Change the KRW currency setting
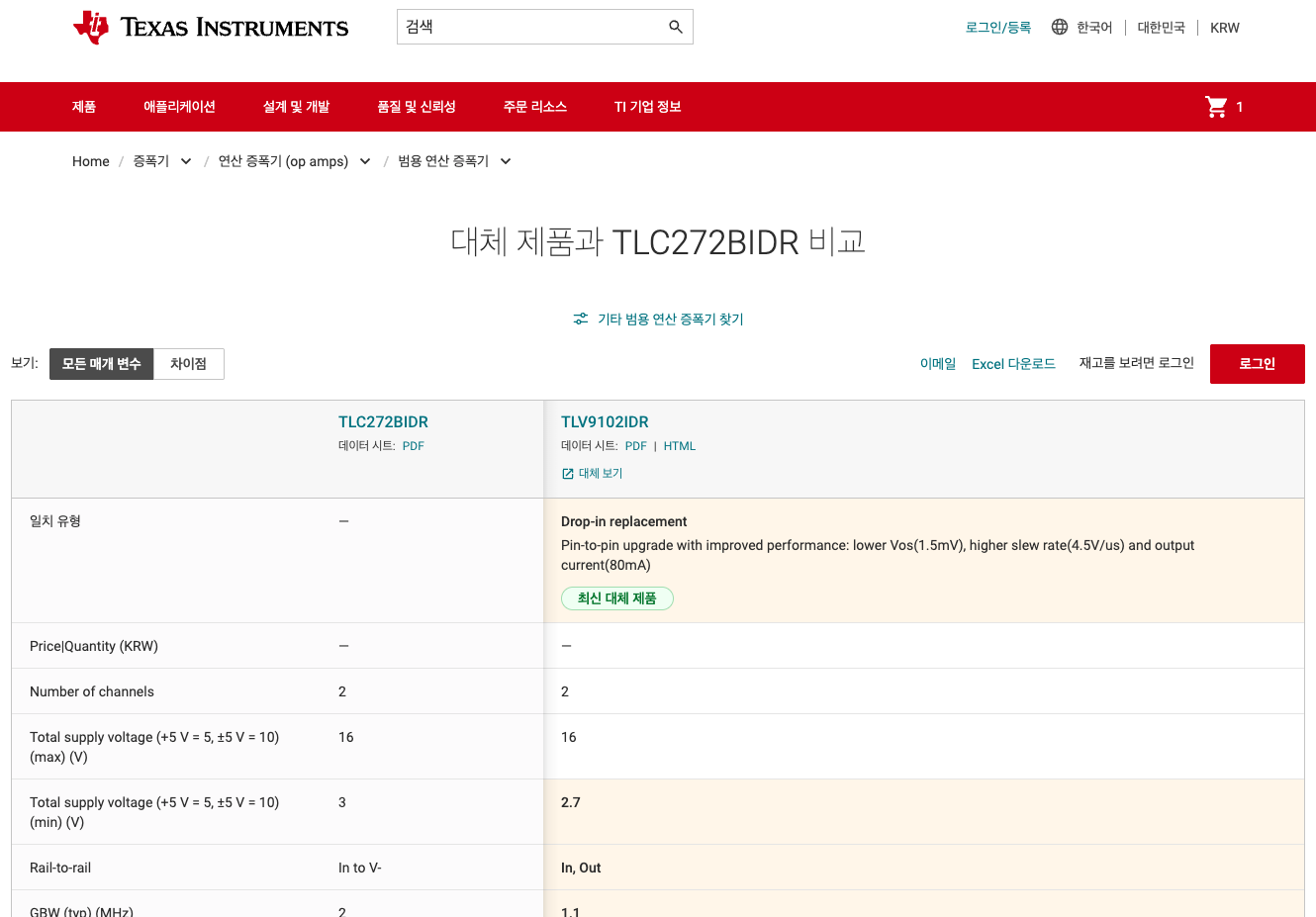 [1225, 28]
